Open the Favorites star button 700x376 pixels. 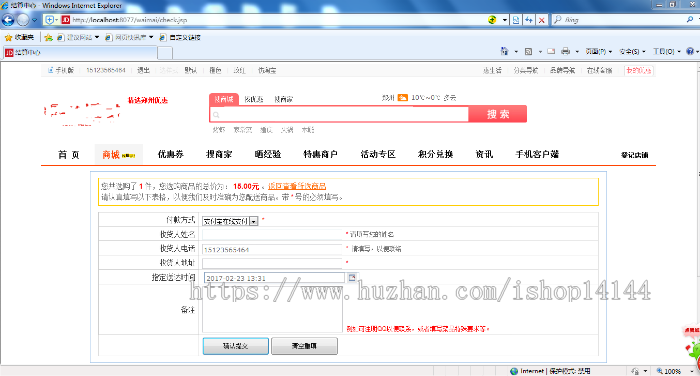tap(19, 38)
